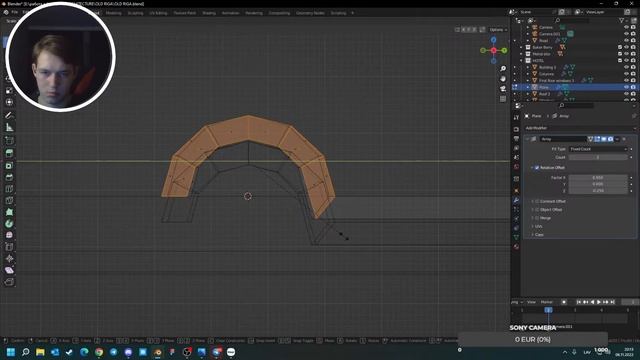Select the Shear tool
The image size is (640, 360).
[x=9, y=270]
